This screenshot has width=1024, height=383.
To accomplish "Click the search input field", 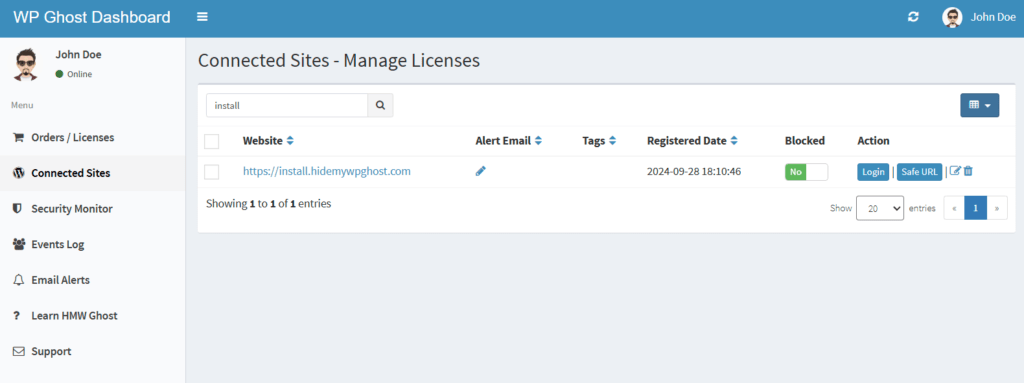I will tap(287, 105).
